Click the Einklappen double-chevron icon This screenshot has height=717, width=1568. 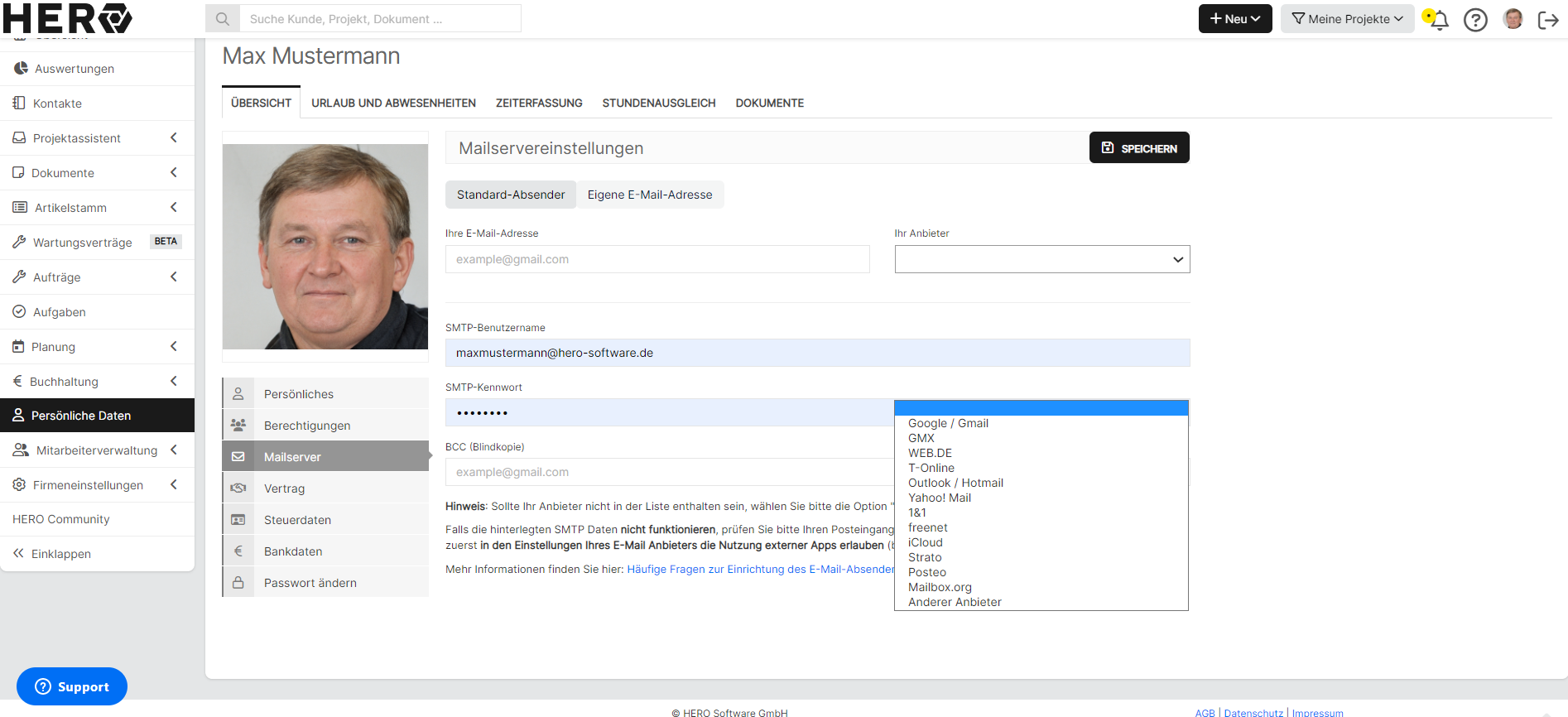pyautogui.click(x=18, y=553)
